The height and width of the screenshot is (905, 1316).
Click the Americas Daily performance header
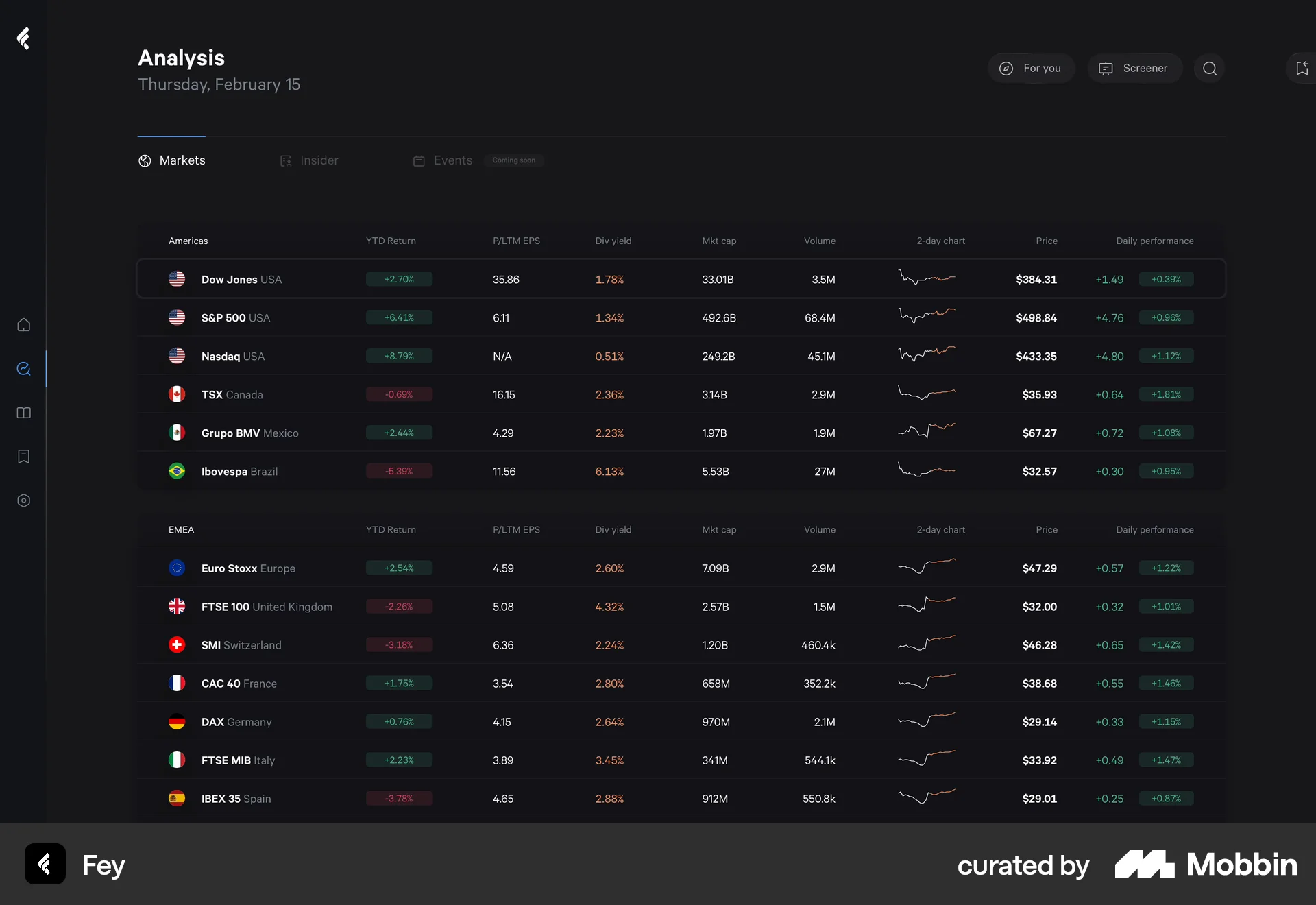point(1155,241)
